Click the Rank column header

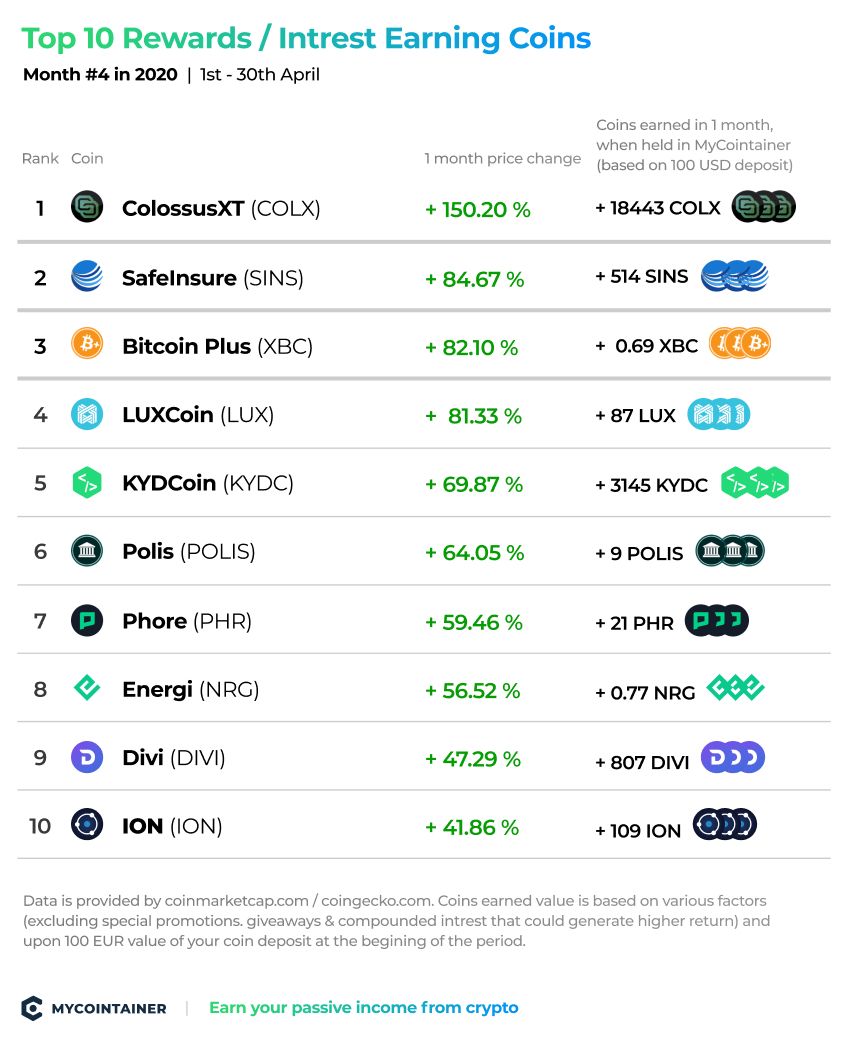[40, 158]
